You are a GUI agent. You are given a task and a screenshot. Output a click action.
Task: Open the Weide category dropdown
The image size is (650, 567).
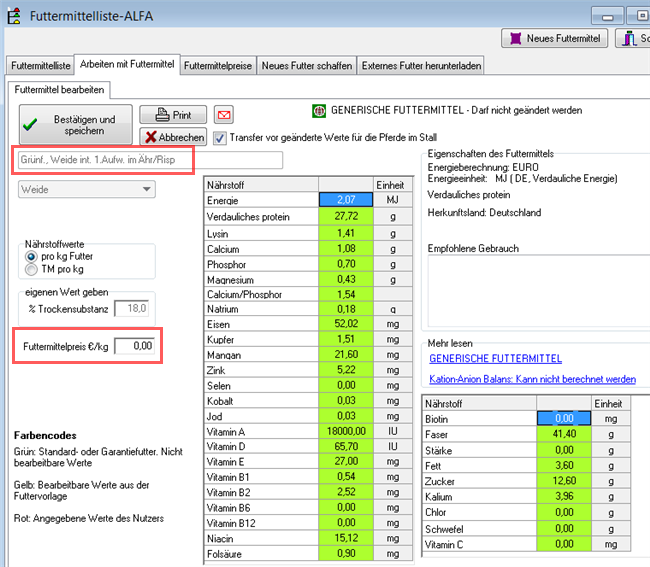[87, 189]
